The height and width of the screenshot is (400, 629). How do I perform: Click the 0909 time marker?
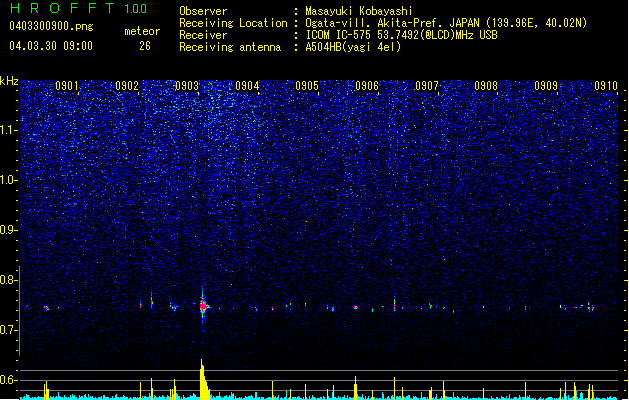pos(546,86)
